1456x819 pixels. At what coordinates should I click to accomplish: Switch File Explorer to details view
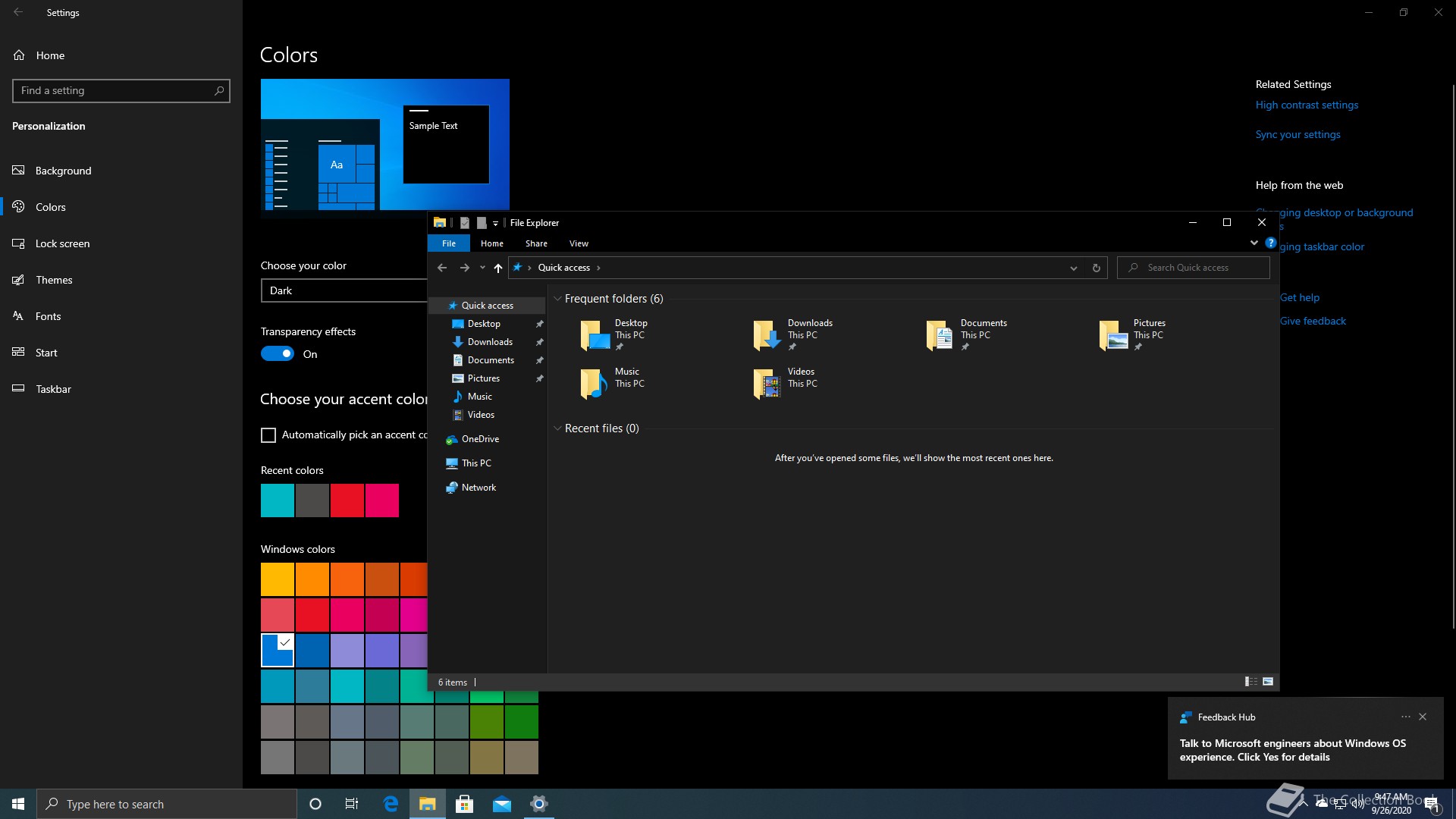click(x=1250, y=682)
